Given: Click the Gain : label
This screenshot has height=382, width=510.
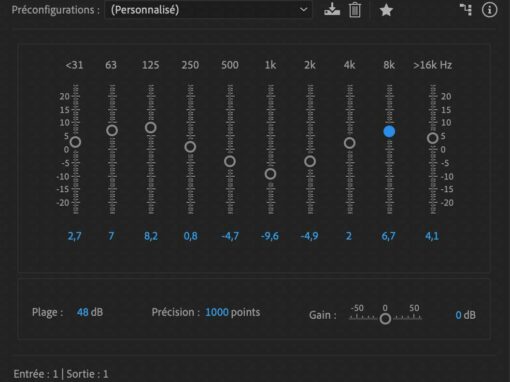Looking at the screenshot, I should [322, 315].
